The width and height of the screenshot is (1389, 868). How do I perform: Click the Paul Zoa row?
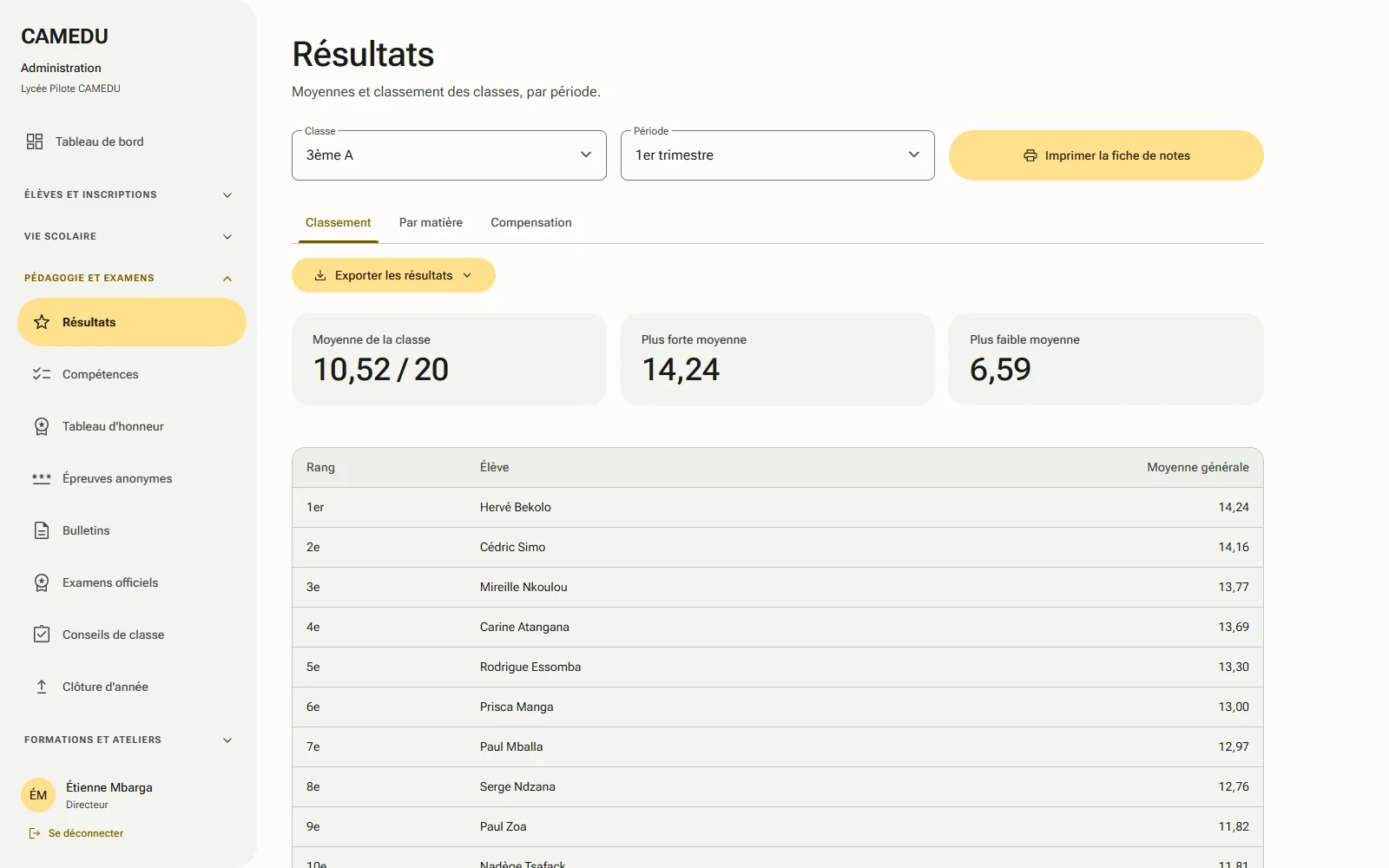click(x=778, y=826)
